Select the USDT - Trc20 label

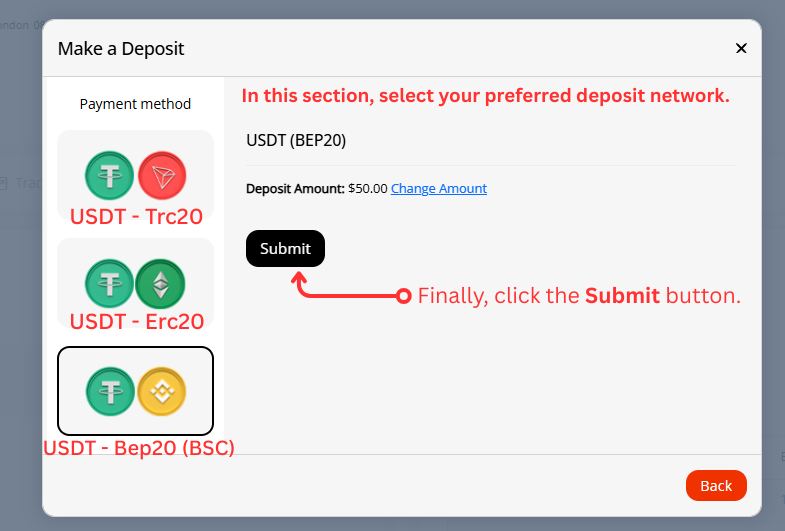click(x=136, y=215)
